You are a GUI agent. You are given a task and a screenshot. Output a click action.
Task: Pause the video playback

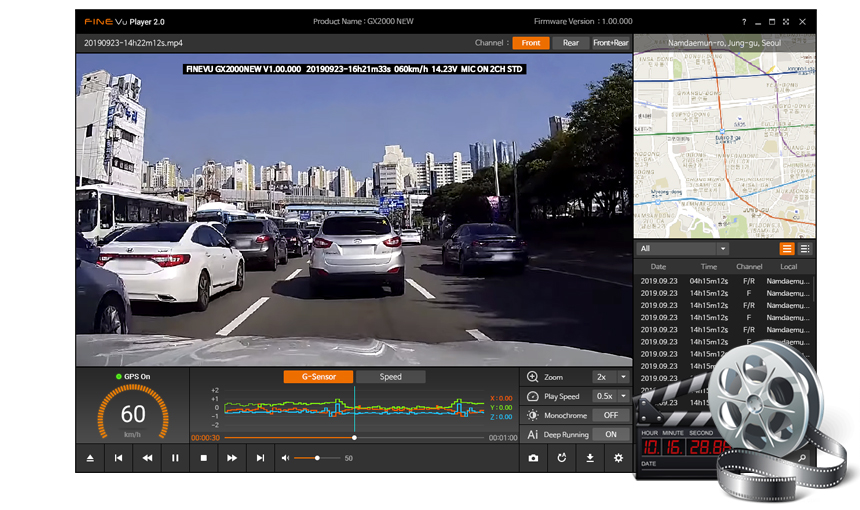[x=175, y=458]
